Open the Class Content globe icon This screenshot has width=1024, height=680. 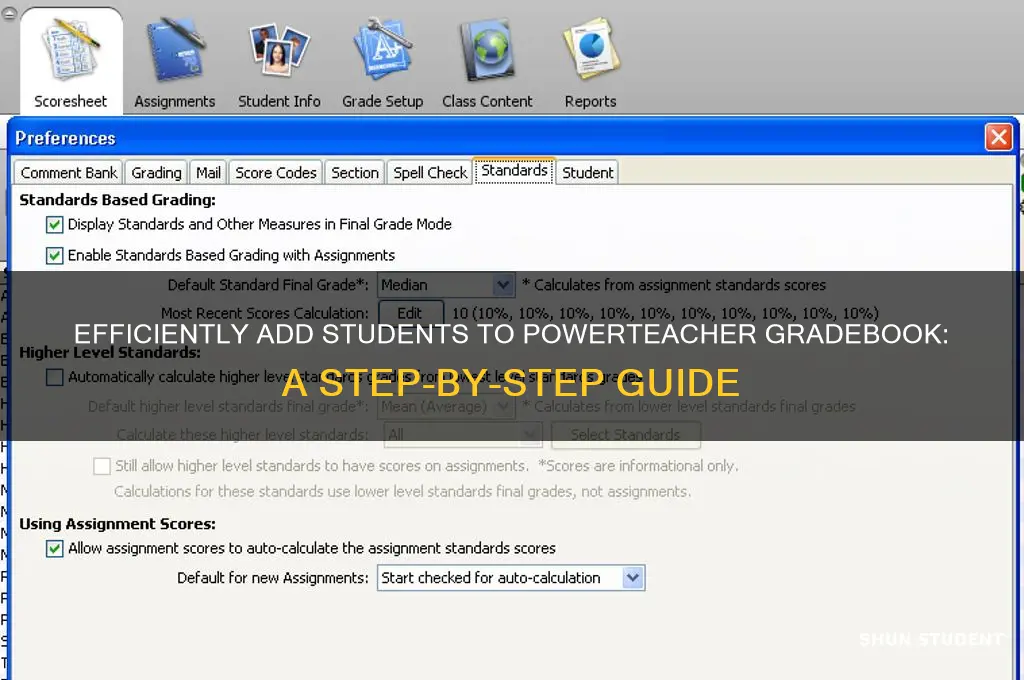coord(487,51)
